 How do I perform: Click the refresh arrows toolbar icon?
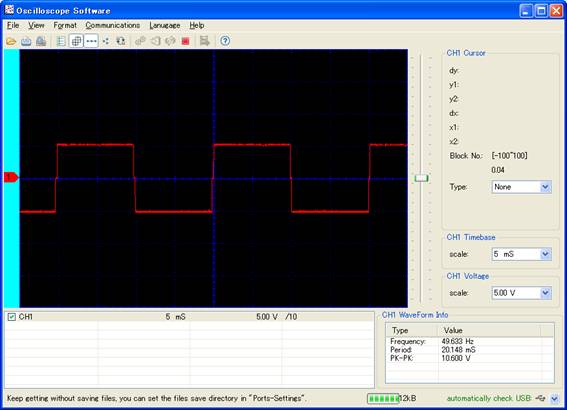pyautogui.click(x=120, y=41)
